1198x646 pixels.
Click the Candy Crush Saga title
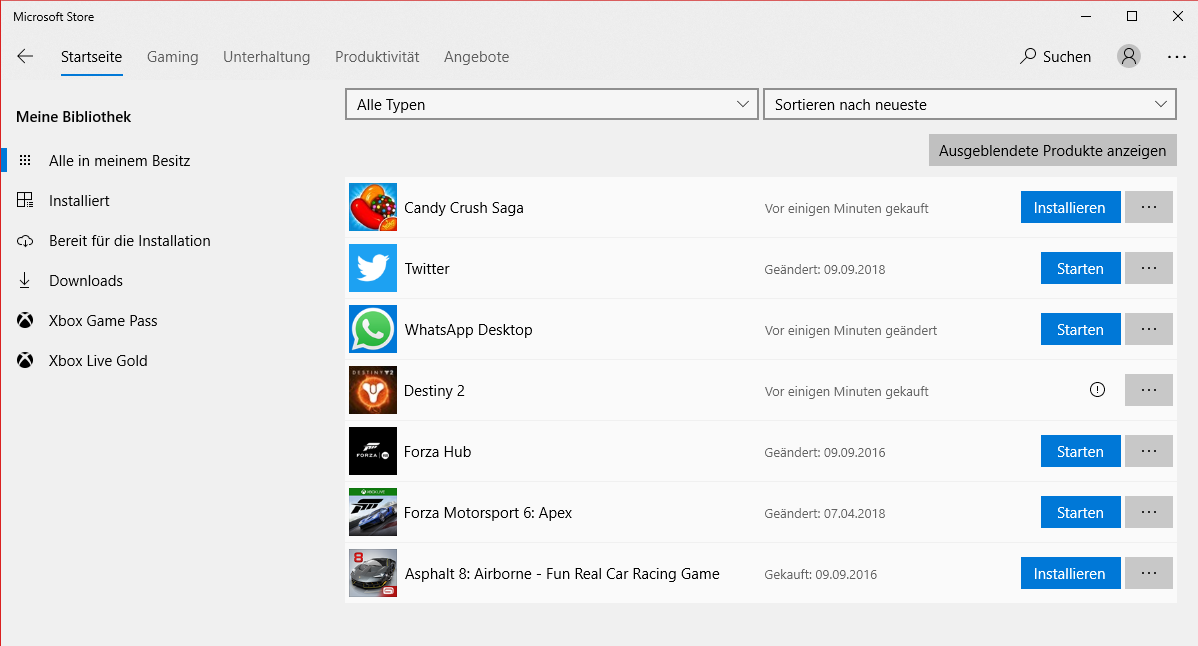[x=464, y=208]
